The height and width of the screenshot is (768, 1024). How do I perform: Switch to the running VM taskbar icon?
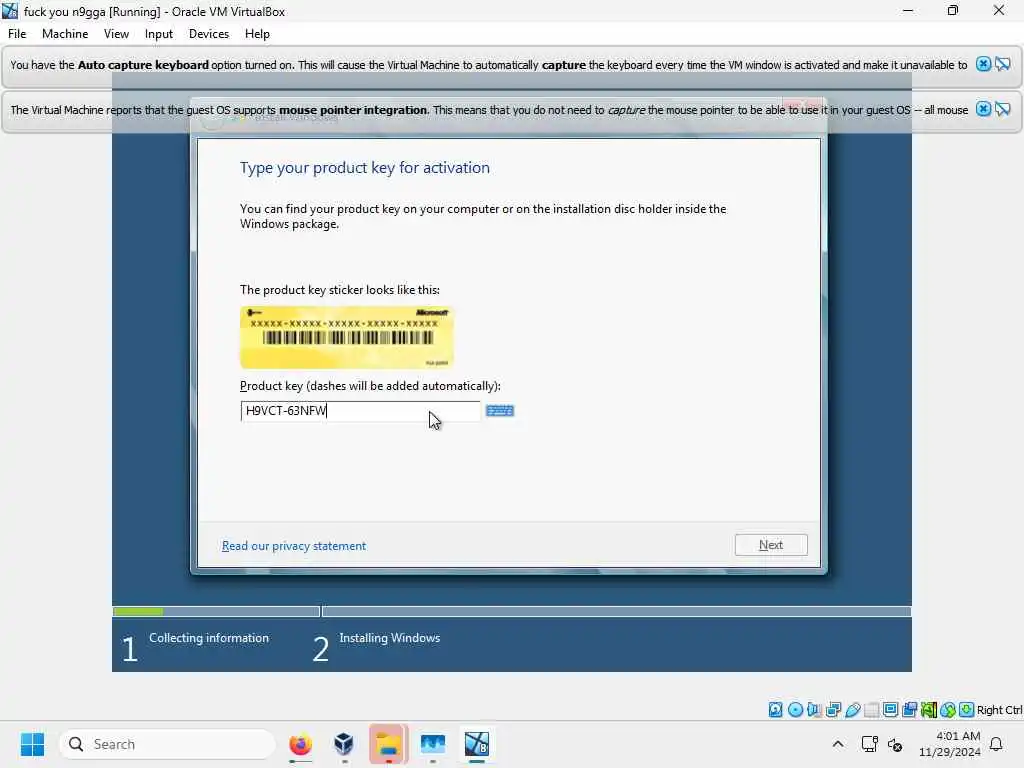[477, 744]
